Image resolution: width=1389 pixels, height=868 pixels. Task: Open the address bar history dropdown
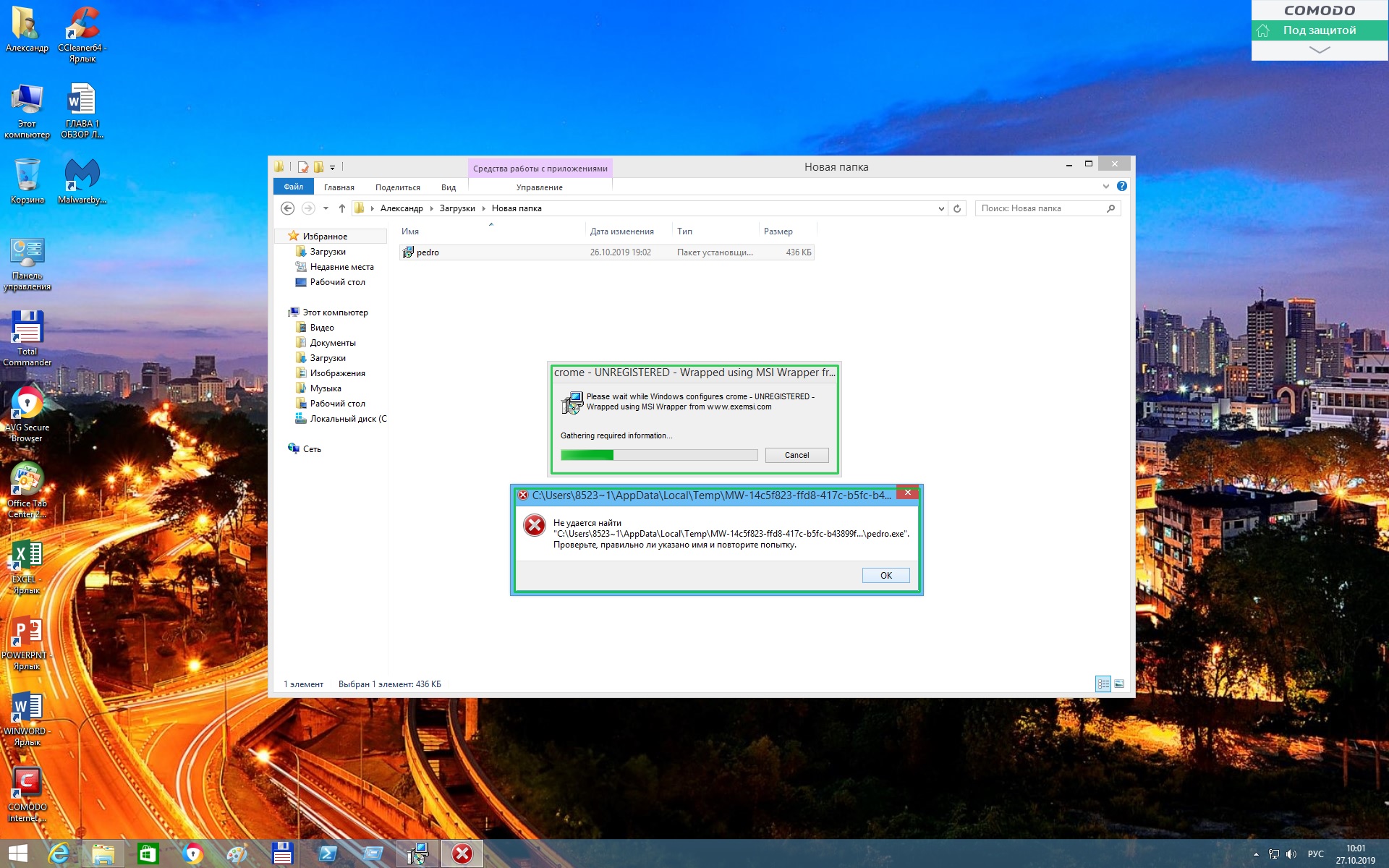point(941,208)
